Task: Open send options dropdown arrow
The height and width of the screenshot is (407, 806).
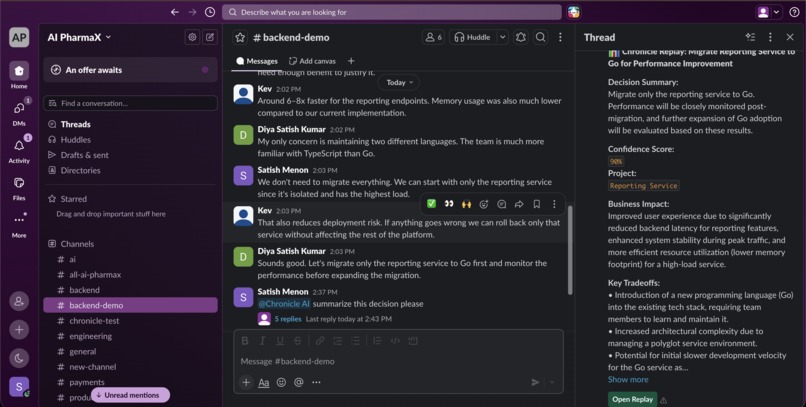Action: tap(552, 382)
